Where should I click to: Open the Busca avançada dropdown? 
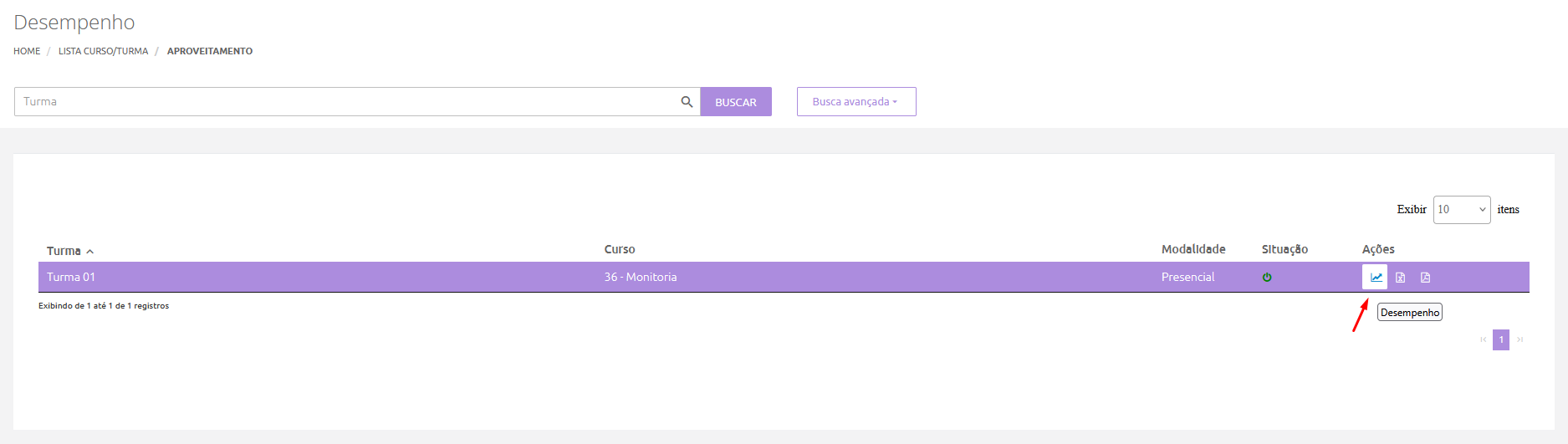tap(856, 102)
